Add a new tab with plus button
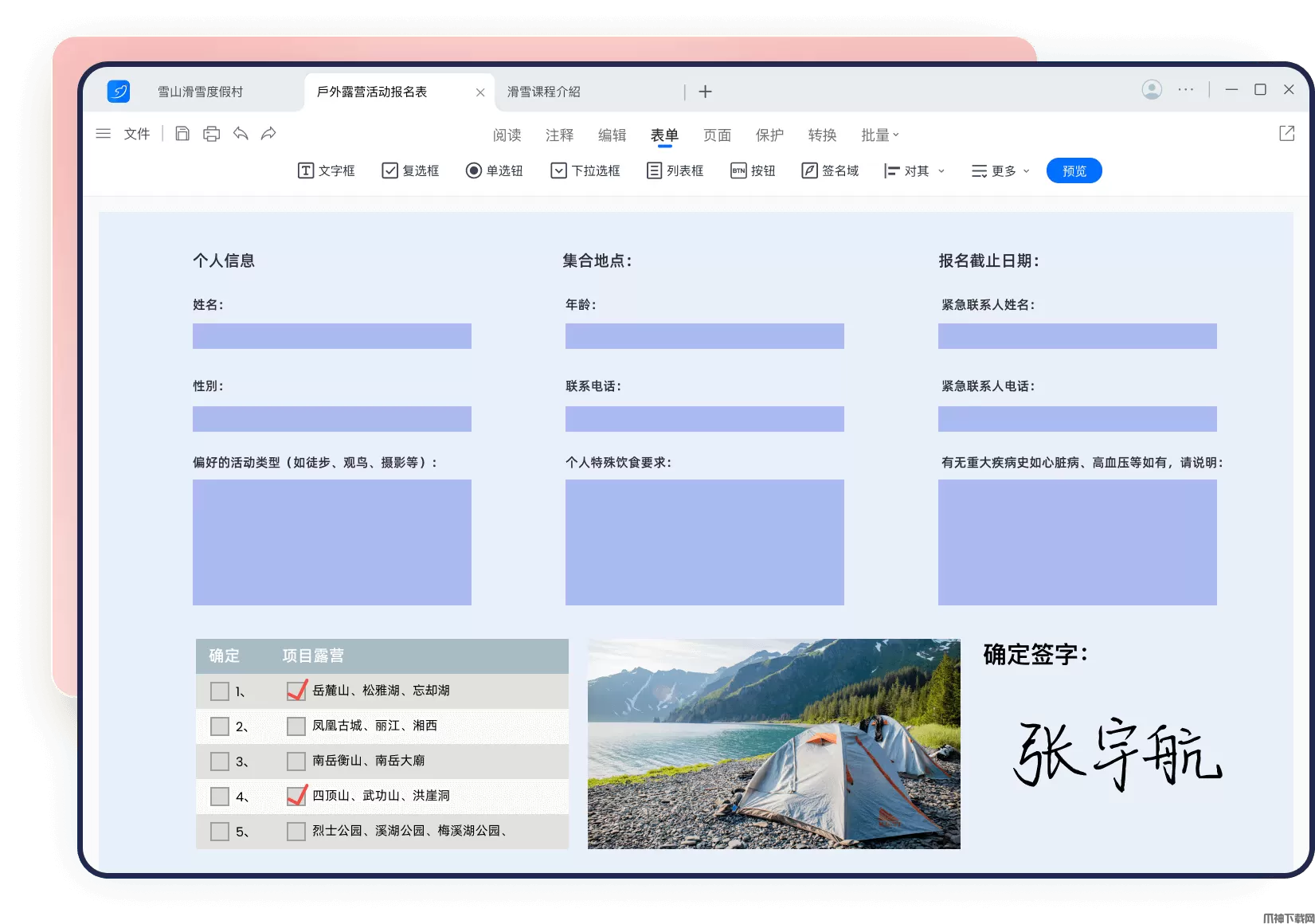The height and width of the screenshot is (924, 1315). (705, 92)
